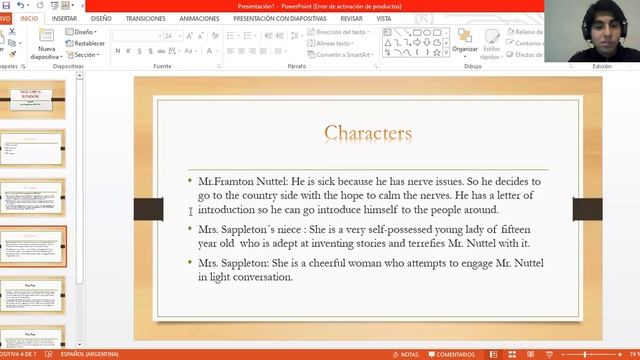Save the presentation from quick access toolbar

(6, 6)
